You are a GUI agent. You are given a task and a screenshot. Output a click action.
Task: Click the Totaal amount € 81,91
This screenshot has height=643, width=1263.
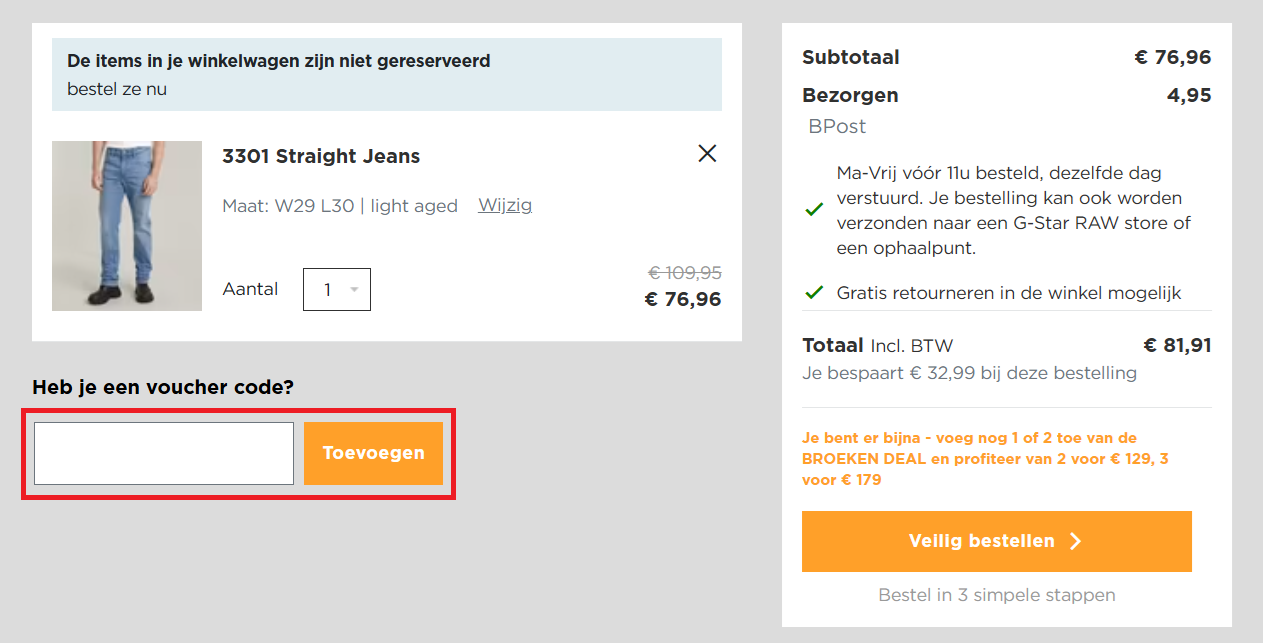[x=1177, y=346]
